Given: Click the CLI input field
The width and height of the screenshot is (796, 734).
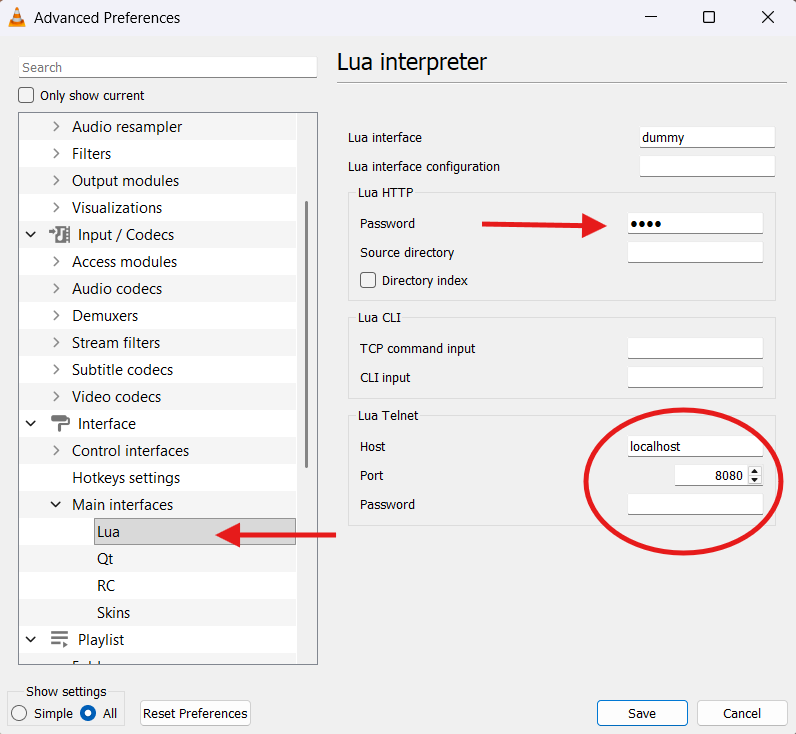Looking at the screenshot, I should [x=695, y=377].
